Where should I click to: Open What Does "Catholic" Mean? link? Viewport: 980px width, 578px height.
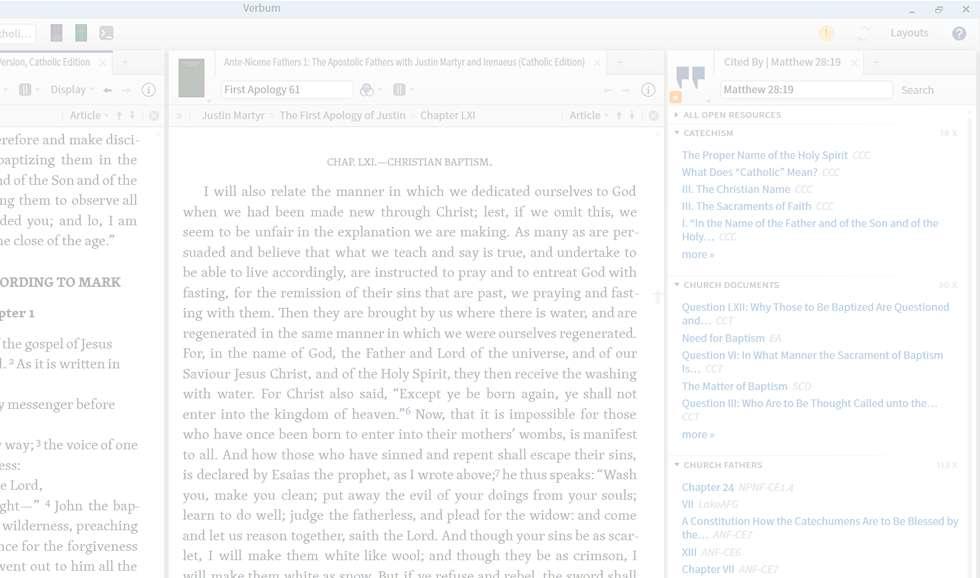tap(749, 172)
